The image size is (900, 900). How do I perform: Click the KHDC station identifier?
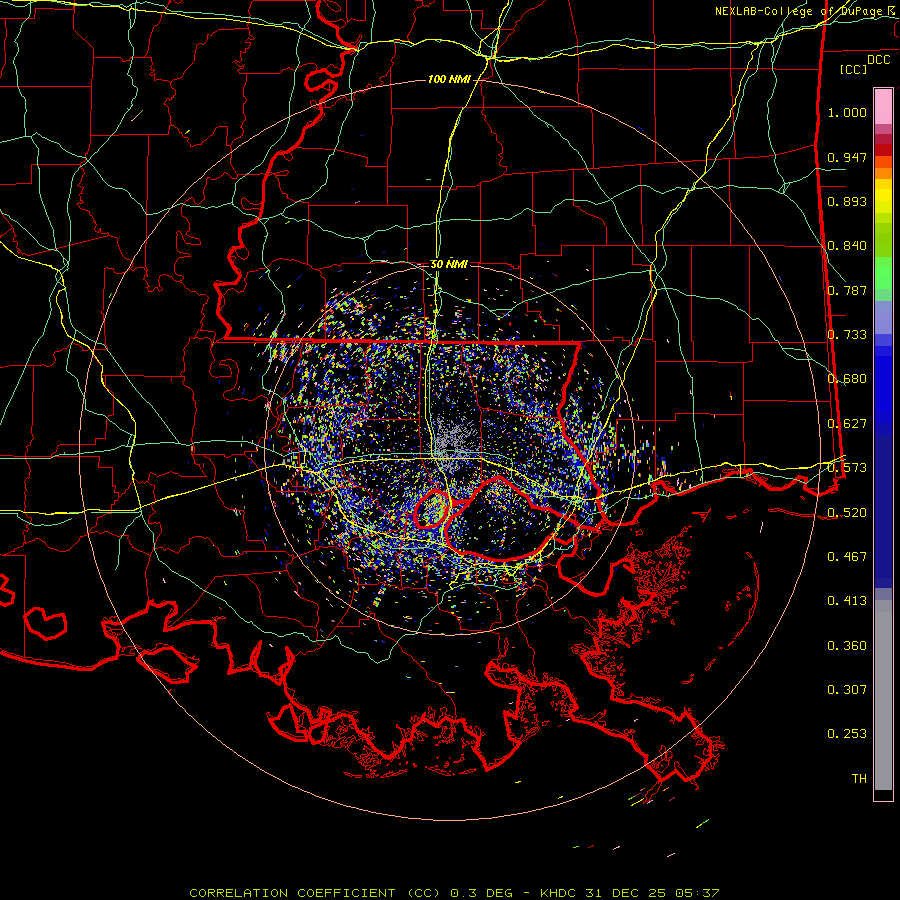coord(559,893)
